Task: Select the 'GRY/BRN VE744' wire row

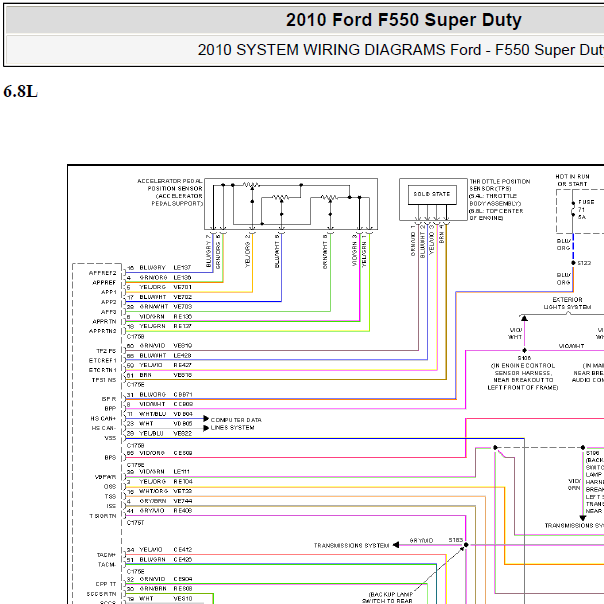Action: (159, 501)
